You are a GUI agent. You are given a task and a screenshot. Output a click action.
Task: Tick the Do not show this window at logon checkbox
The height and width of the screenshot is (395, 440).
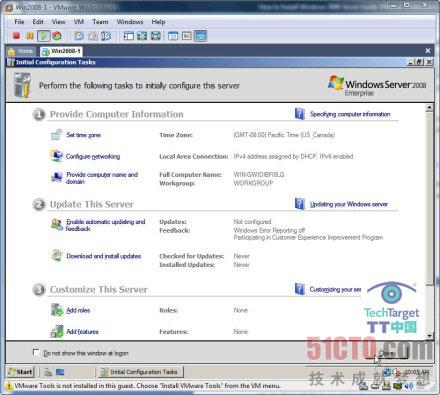click(36, 352)
